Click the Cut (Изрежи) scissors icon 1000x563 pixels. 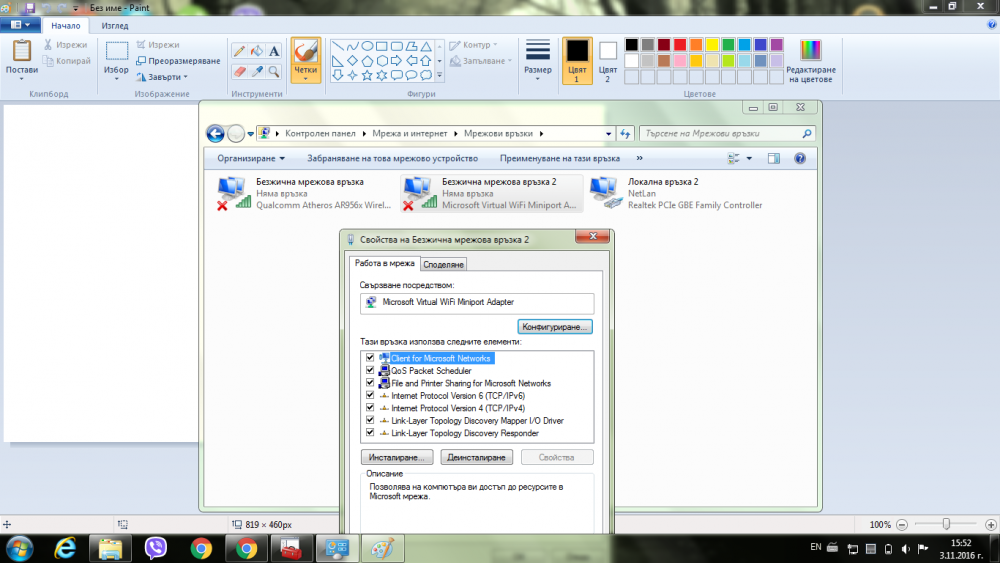coord(48,45)
